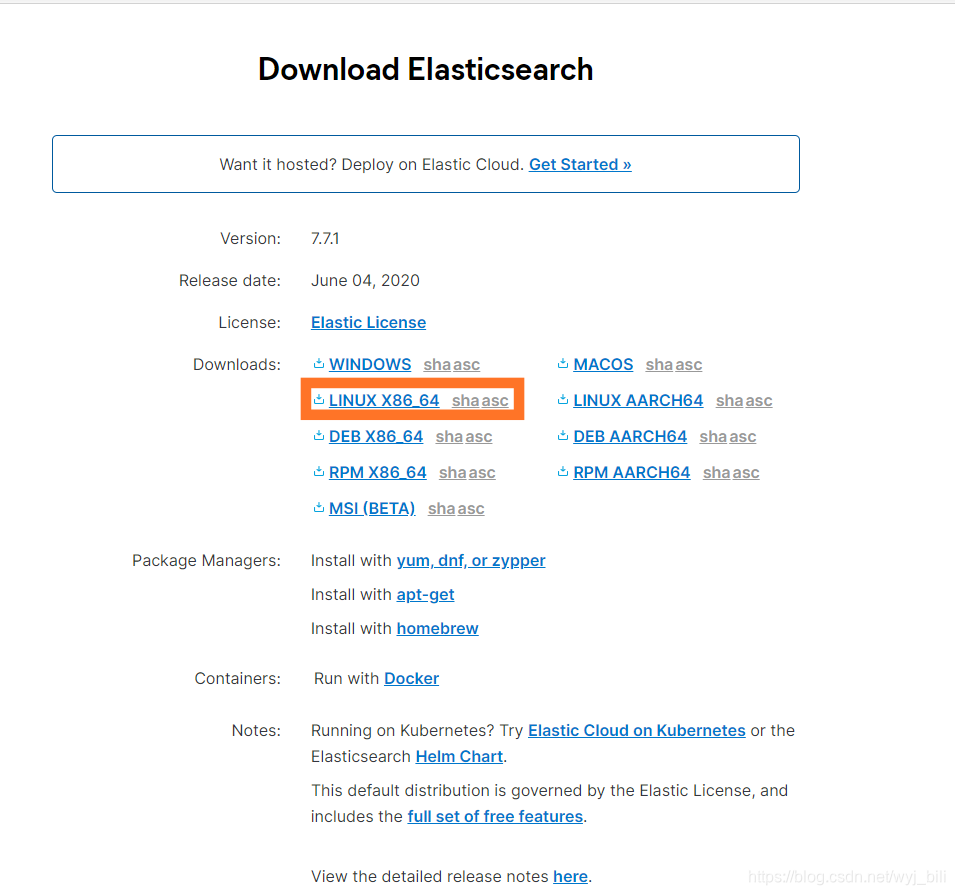
Task: Open the full set of free features link
Action: [495, 816]
